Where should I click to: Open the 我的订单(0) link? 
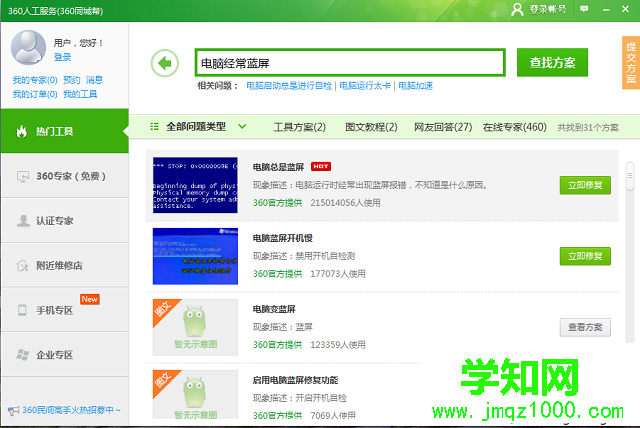click(x=35, y=94)
